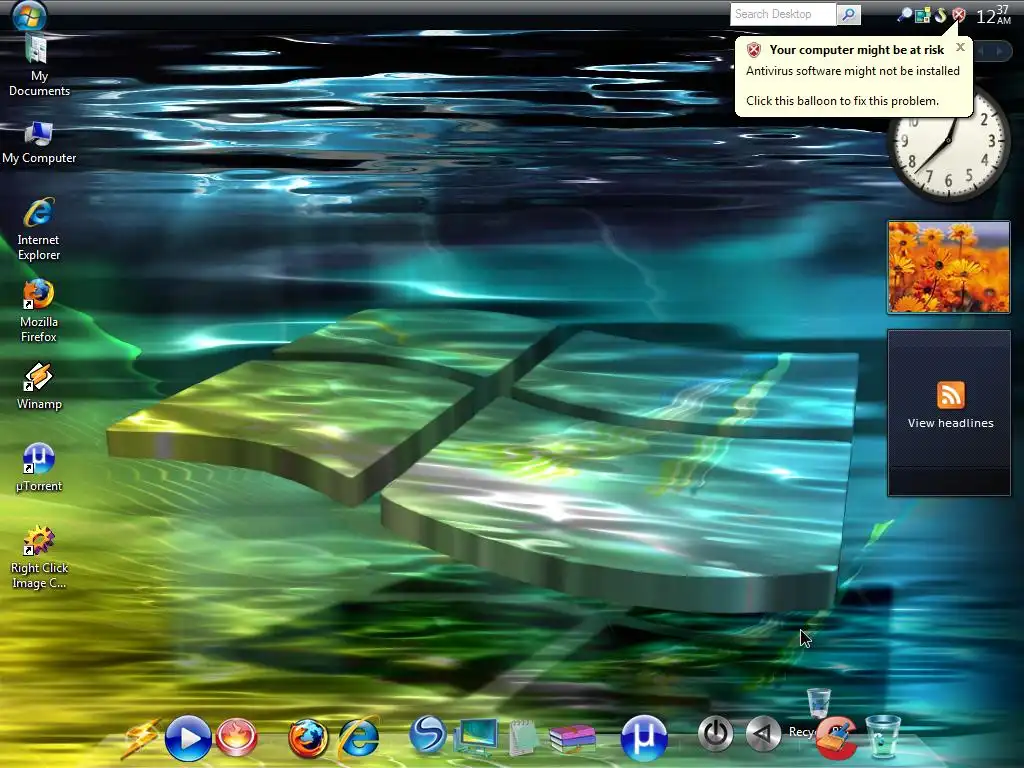Click the Windows Sidebar tray icon
This screenshot has height=768, width=1024.
tap(922, 14)
